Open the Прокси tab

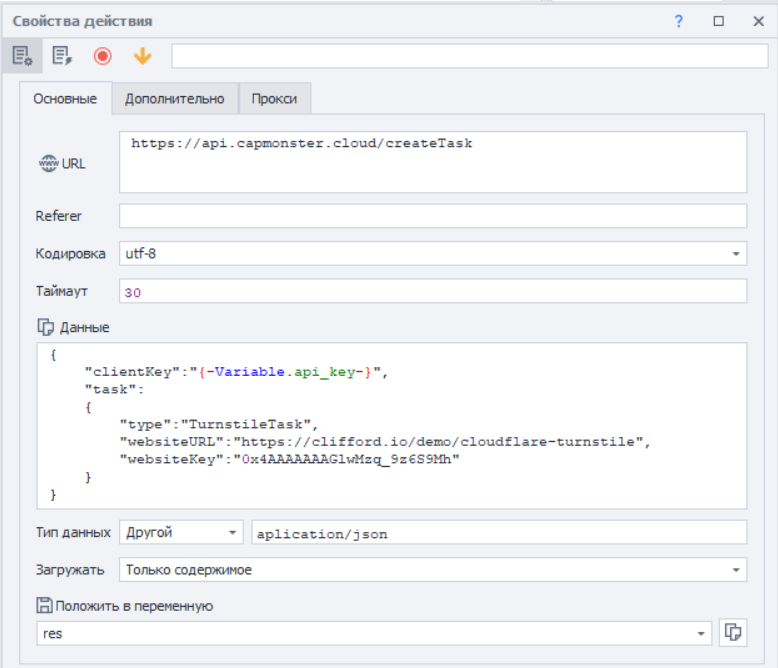click(274, 99)
